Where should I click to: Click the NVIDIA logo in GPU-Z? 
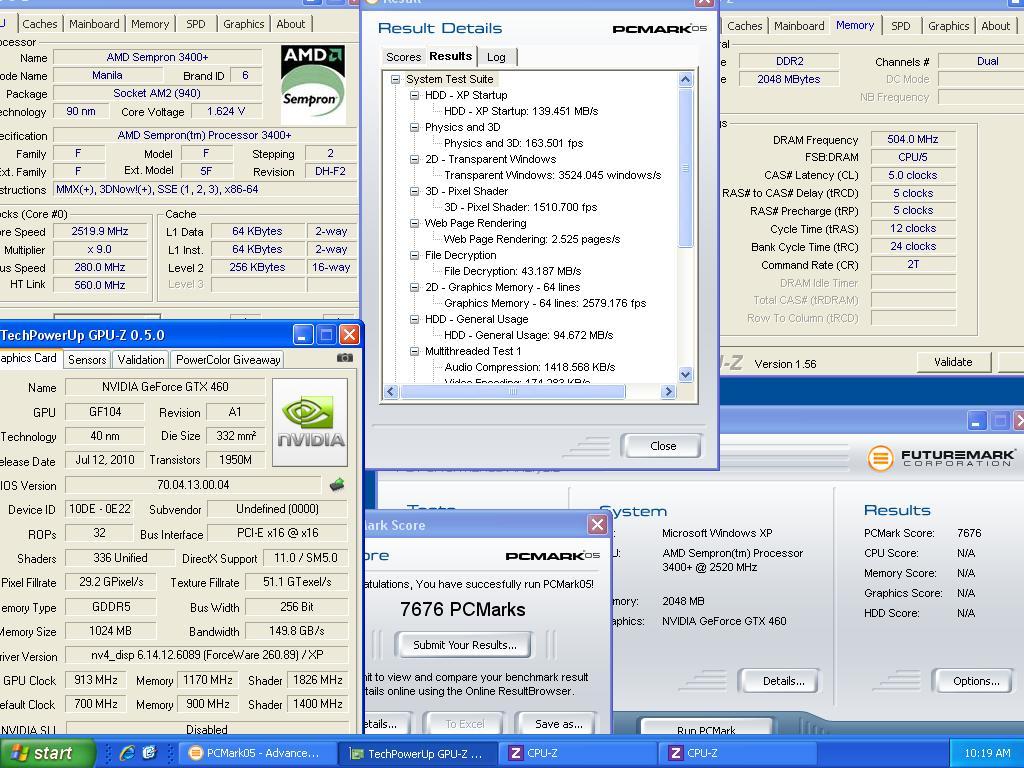(x=310, y=423)
